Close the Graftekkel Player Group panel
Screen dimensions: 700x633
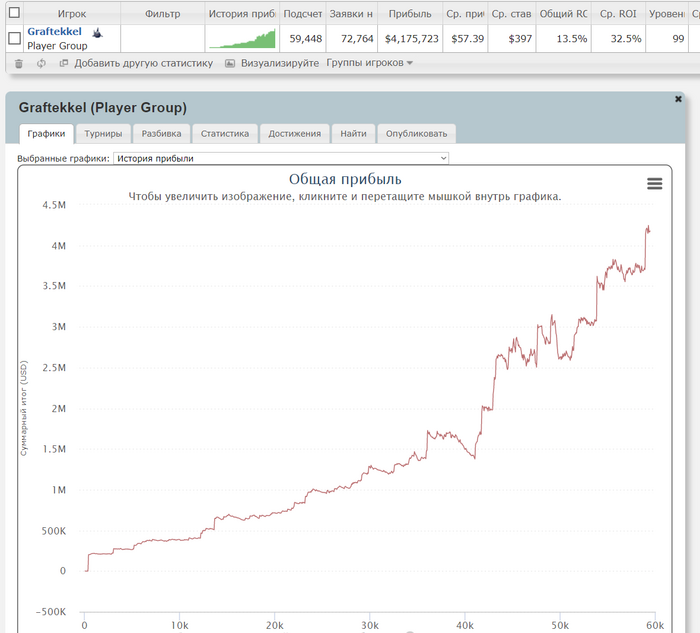678,99
